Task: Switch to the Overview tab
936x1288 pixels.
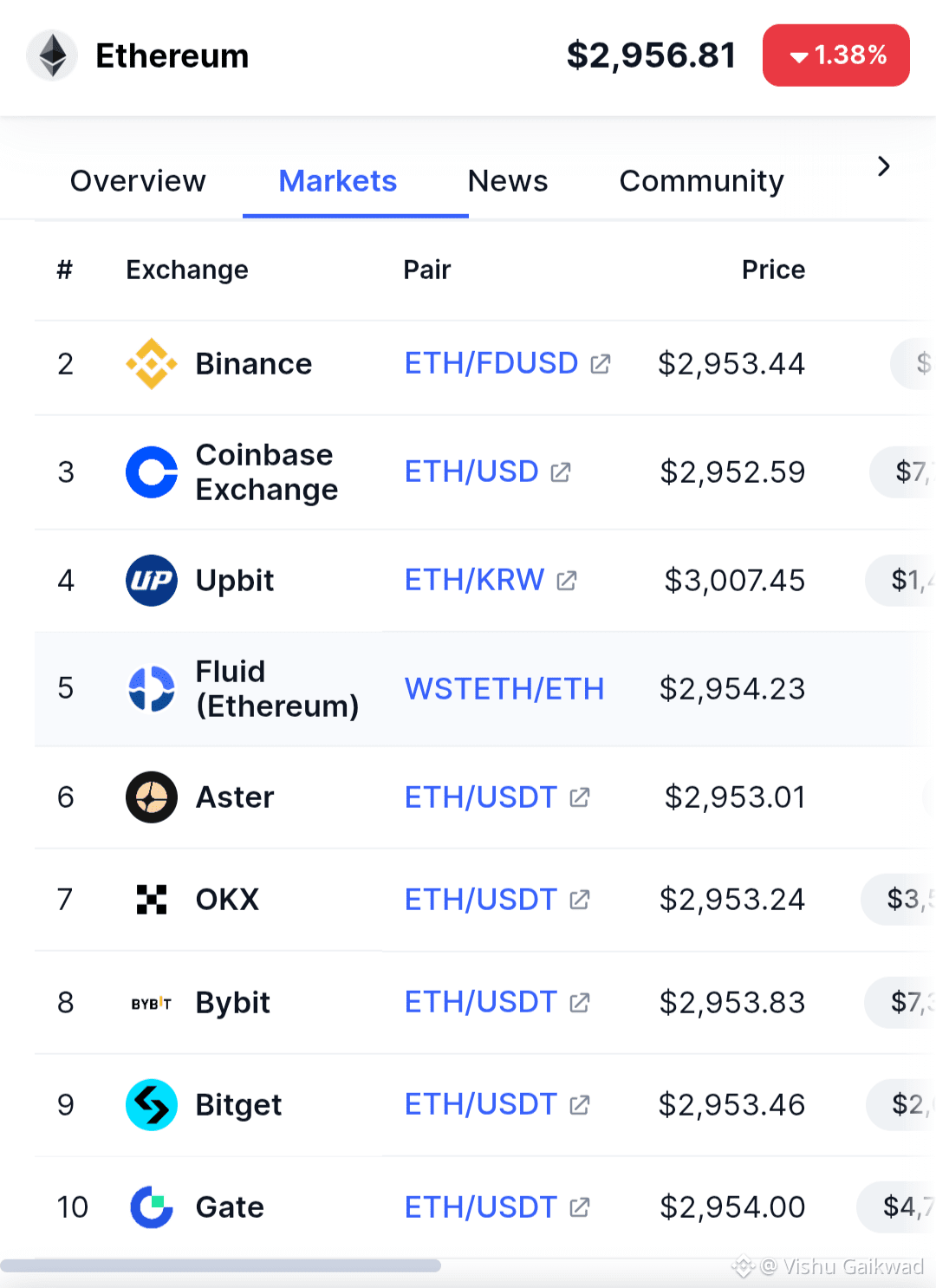Action: 138,181
